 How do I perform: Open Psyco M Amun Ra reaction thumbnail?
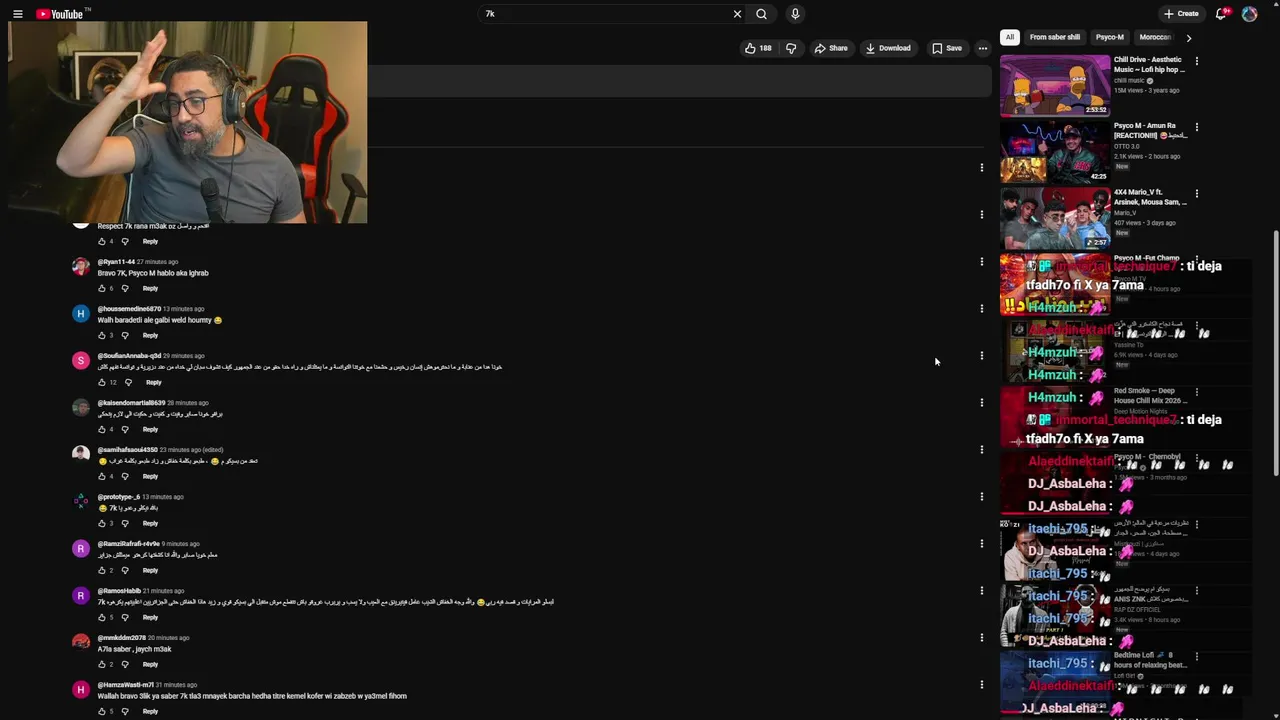tap(1055, 151)
